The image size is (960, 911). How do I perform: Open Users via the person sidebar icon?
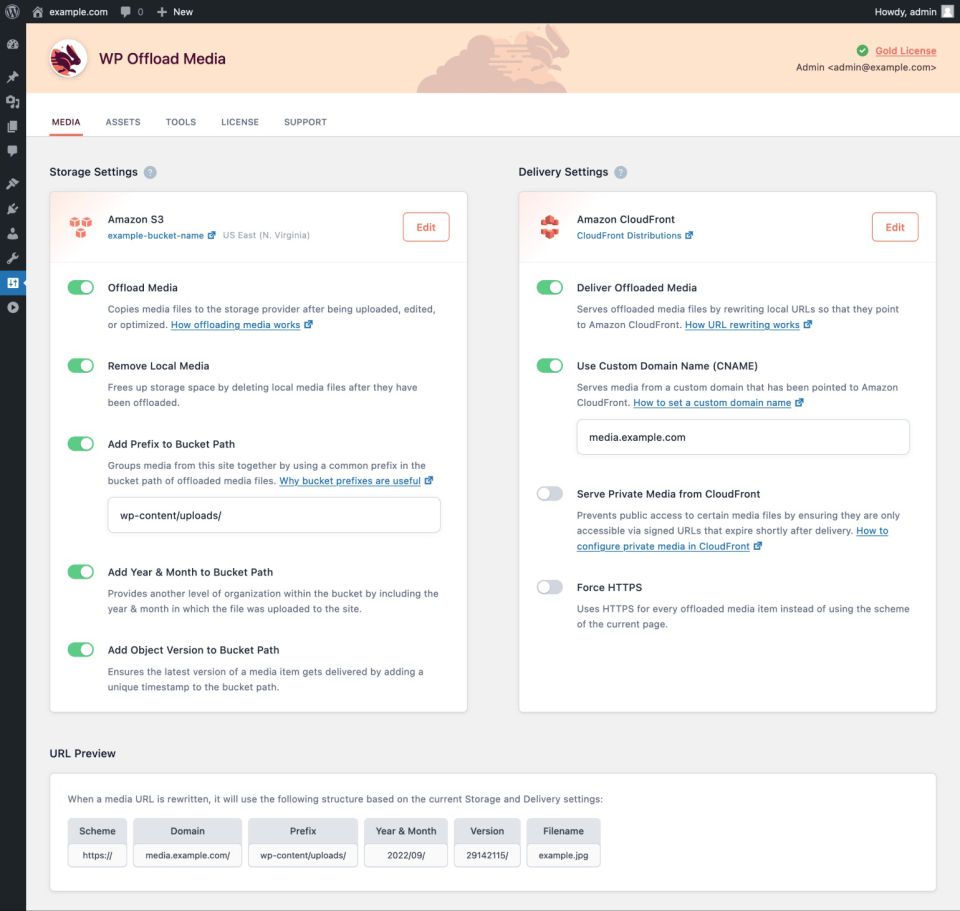pyautogui.click(x=12, y=234)
